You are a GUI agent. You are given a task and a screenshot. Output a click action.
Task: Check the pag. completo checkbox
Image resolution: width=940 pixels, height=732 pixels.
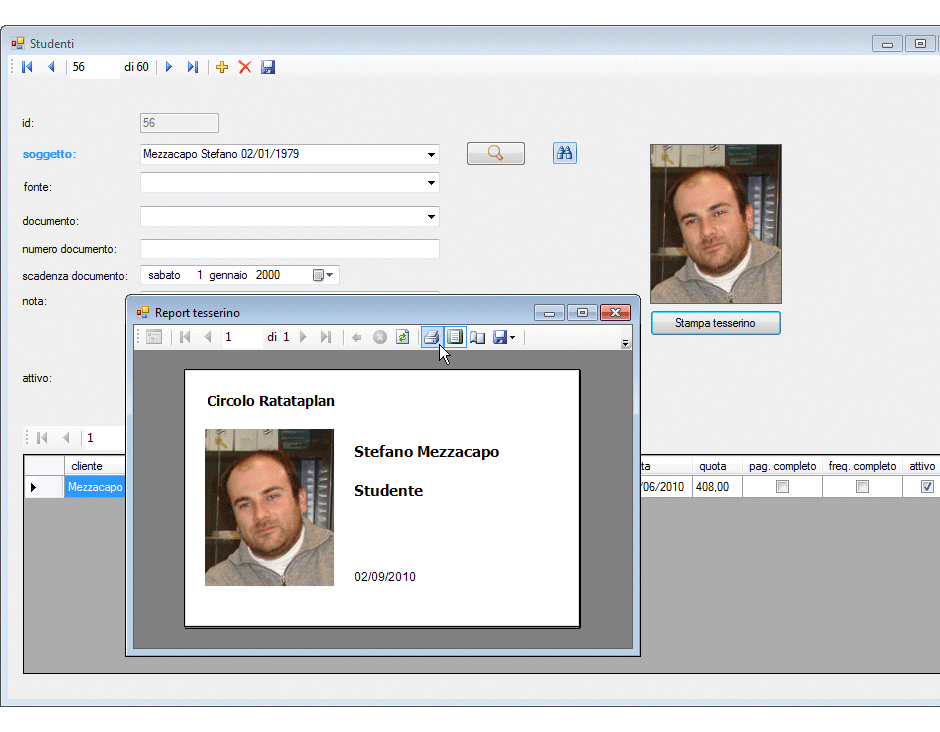[782, 487]
